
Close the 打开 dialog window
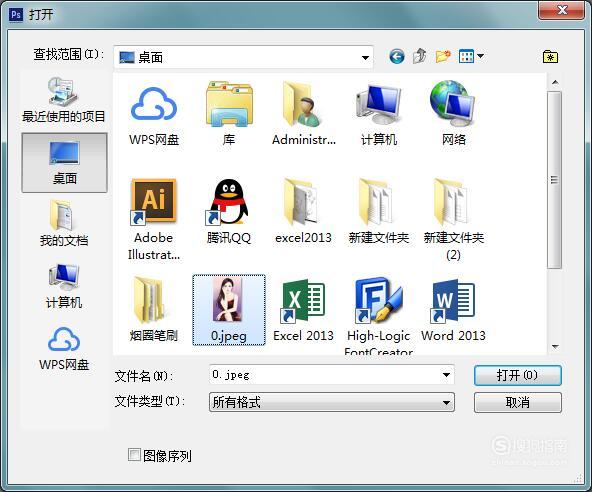pos(562,10)
